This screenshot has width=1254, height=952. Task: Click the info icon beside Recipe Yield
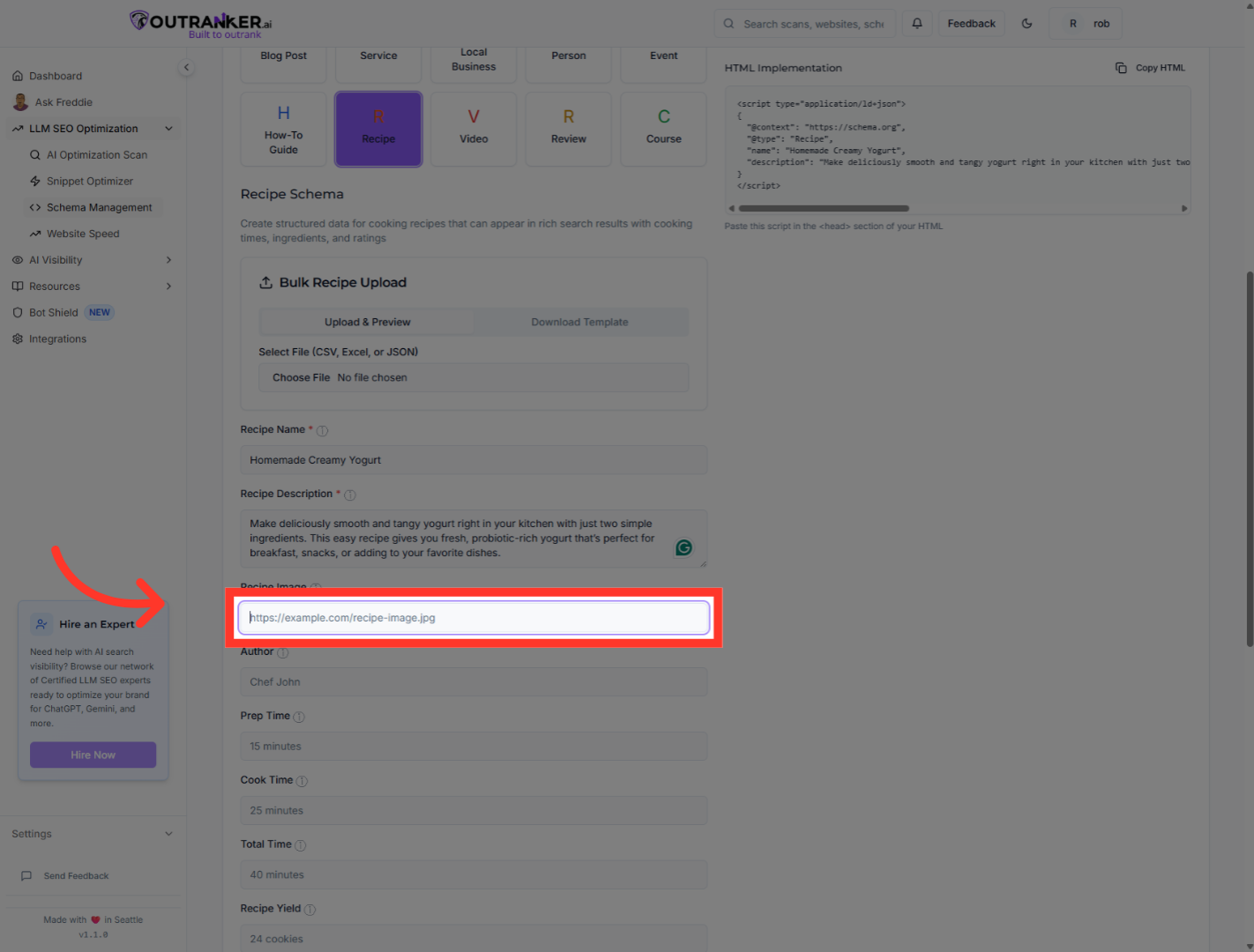(310, 910)
